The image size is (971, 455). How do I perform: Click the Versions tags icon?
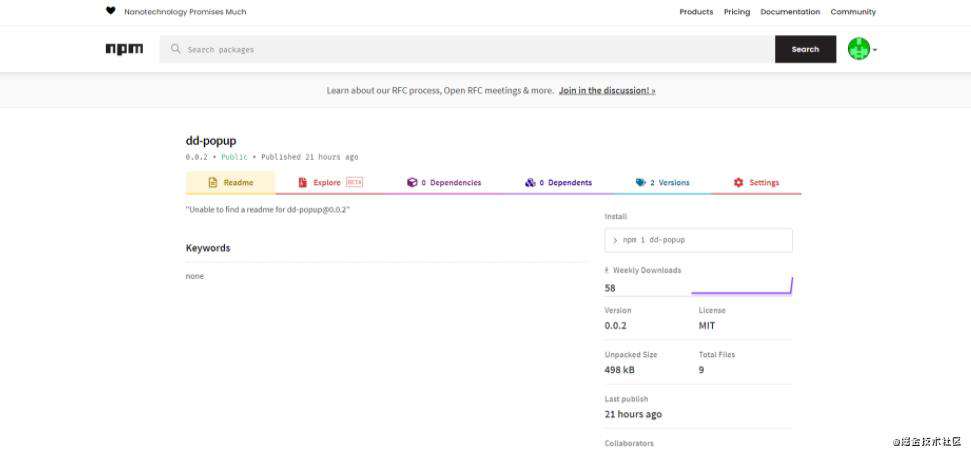pyautogui.click(x=640, y=183)
